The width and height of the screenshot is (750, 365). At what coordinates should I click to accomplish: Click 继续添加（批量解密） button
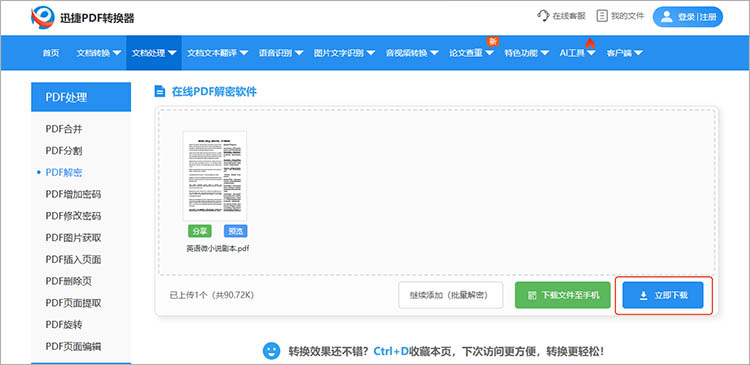point(451,295)
